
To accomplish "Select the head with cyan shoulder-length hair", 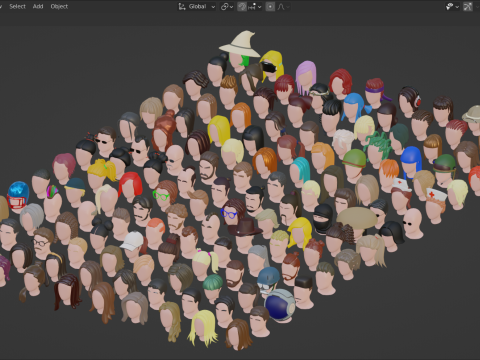I will tap(300, 171).
